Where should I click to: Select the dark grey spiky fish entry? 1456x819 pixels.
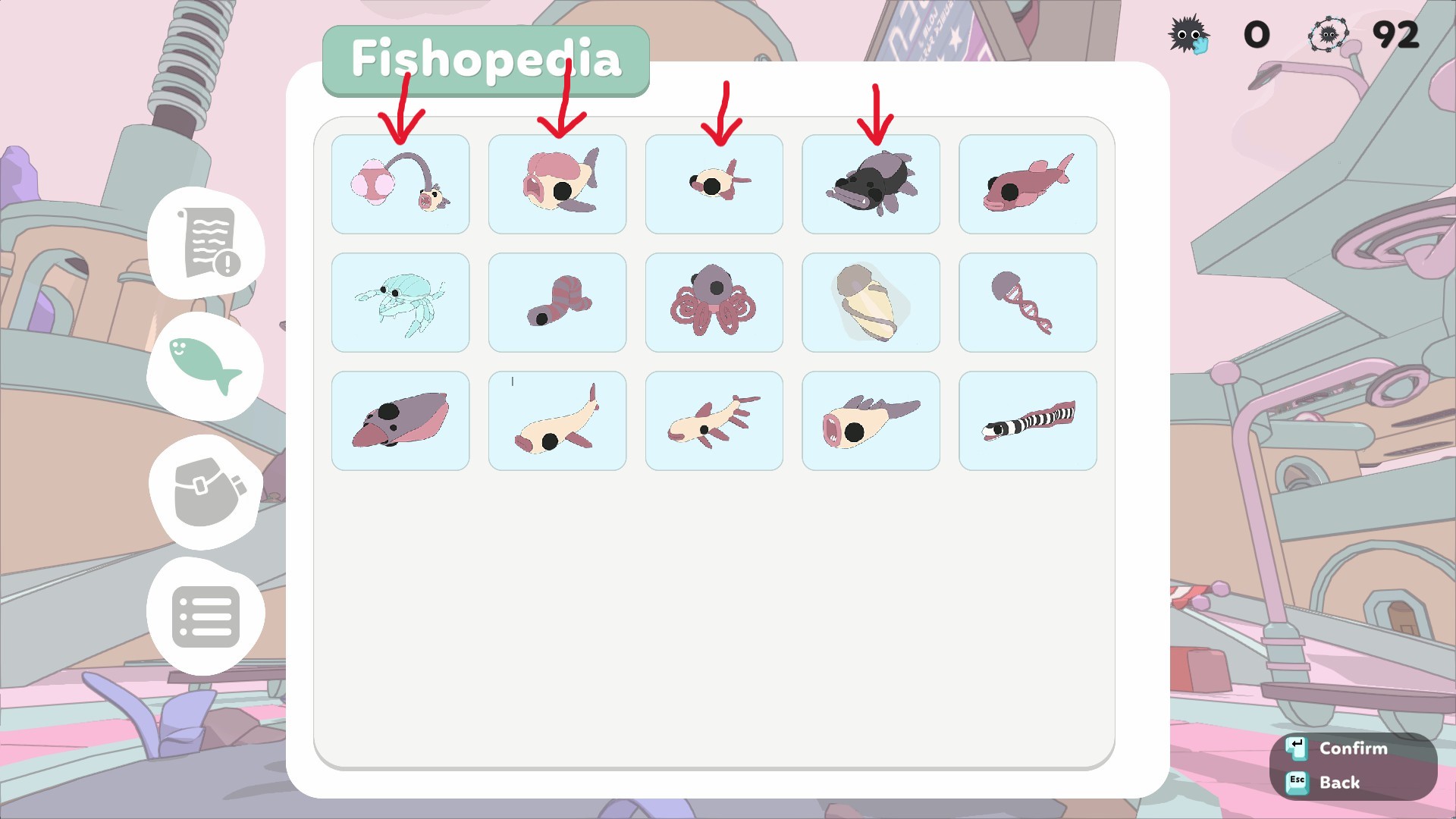click(x=871, y=184)
